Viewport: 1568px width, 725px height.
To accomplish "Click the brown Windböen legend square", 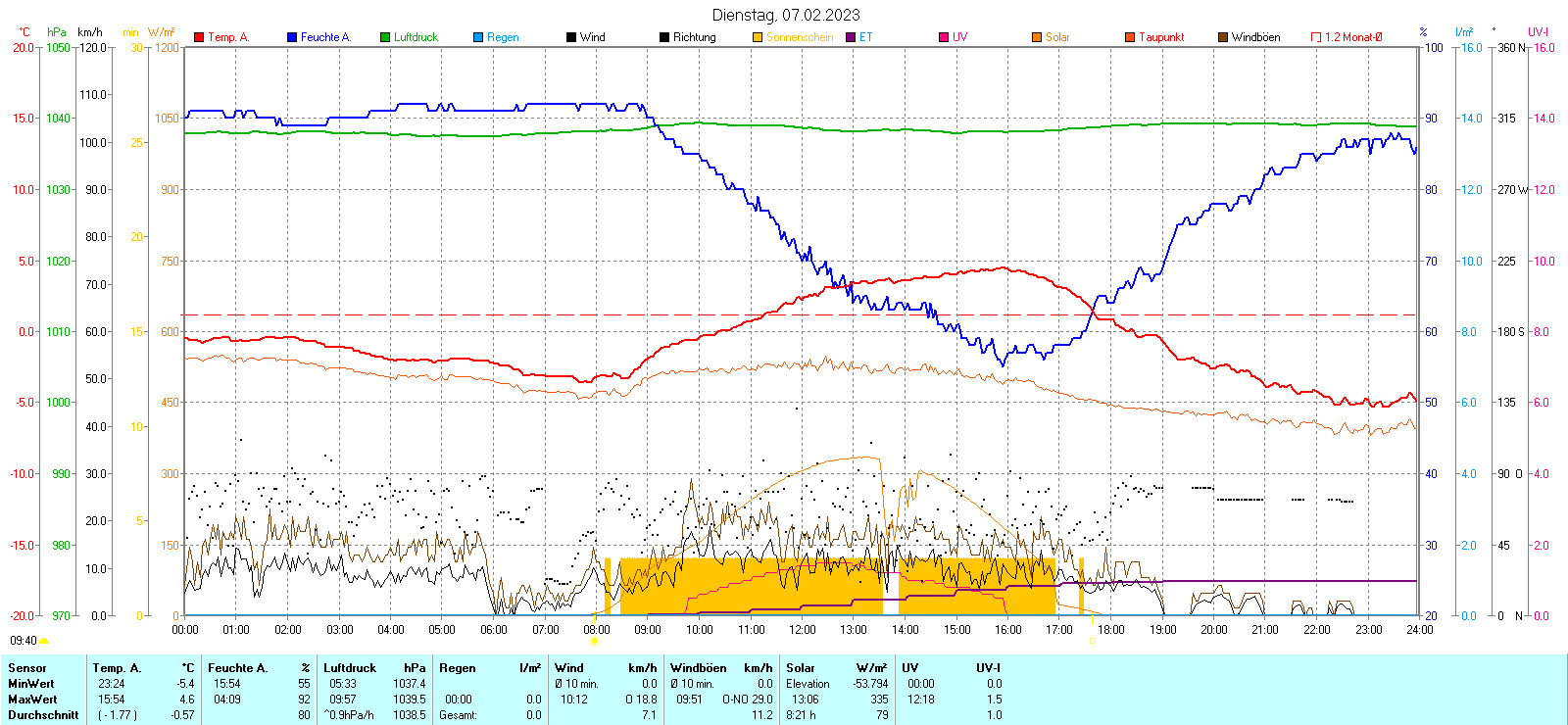I will 1223,37.
